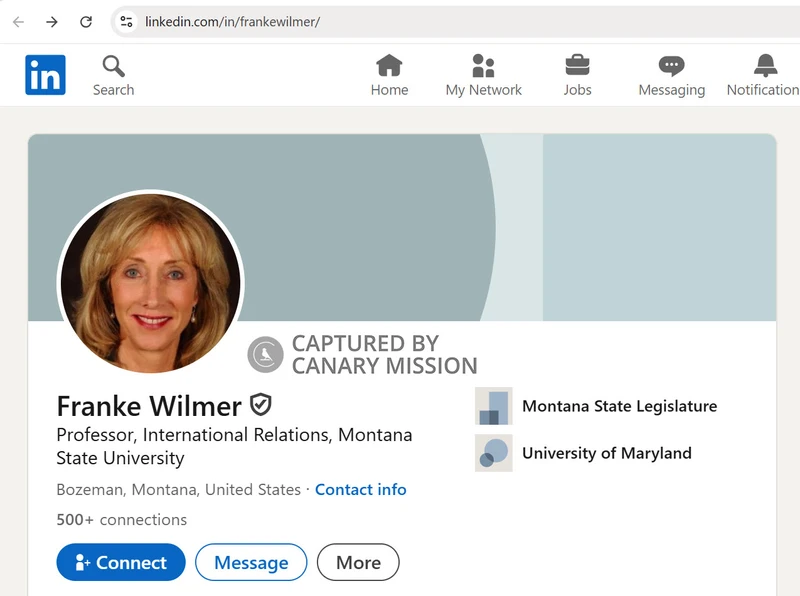This screenshot has height=596, width=800.
Task: Open the More options button
Action: click(358, 562)
